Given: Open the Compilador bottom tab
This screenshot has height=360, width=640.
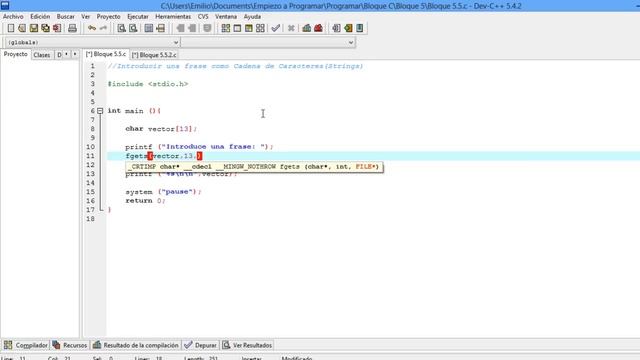Looking at the screenshot, I should (x=26, y=345).
